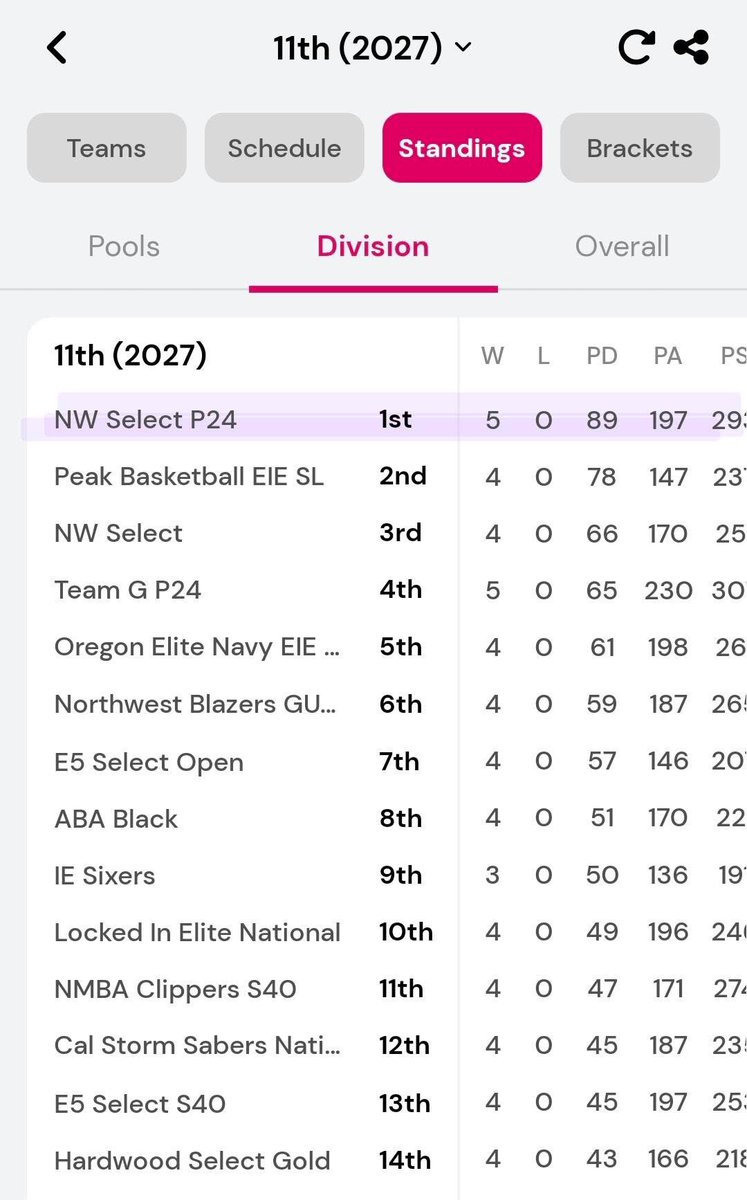Screen dimensions: 747x1200
Task: Open ABA Black team entry
Action: click(x=387, y=819)
